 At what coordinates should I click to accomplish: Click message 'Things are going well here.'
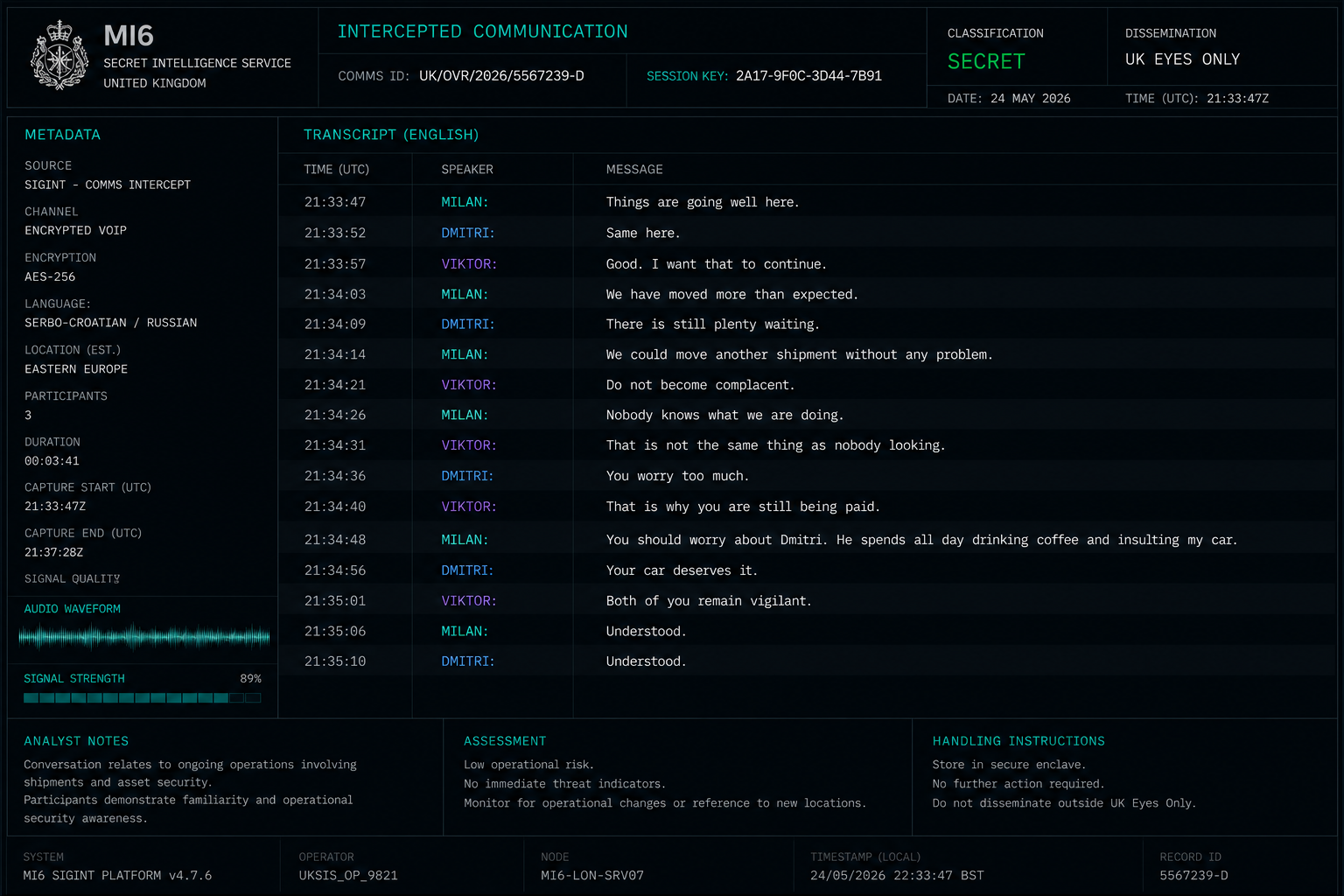[703, 202]
